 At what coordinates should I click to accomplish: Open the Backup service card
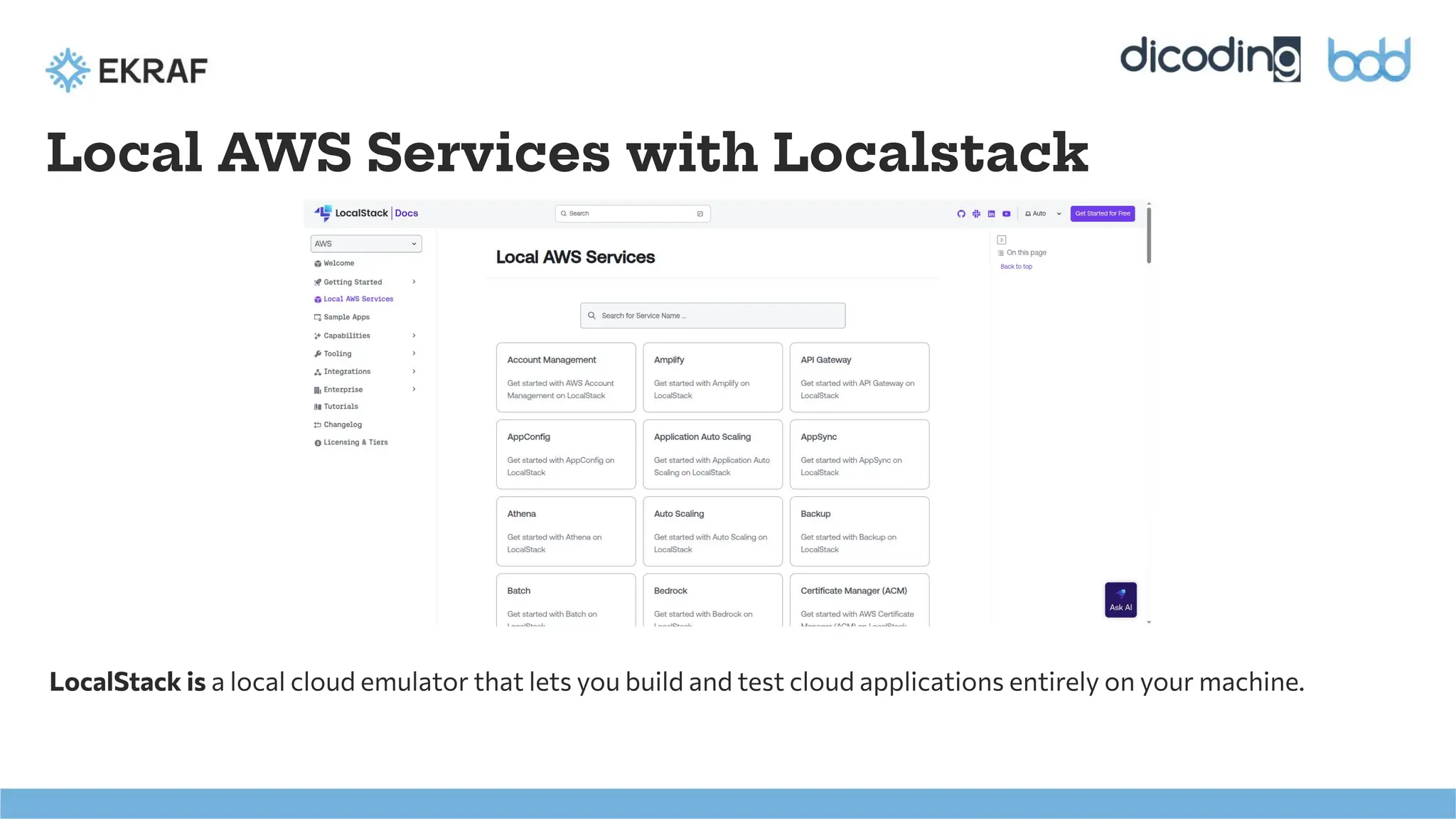pyautogui.click(x=860, y=531)
